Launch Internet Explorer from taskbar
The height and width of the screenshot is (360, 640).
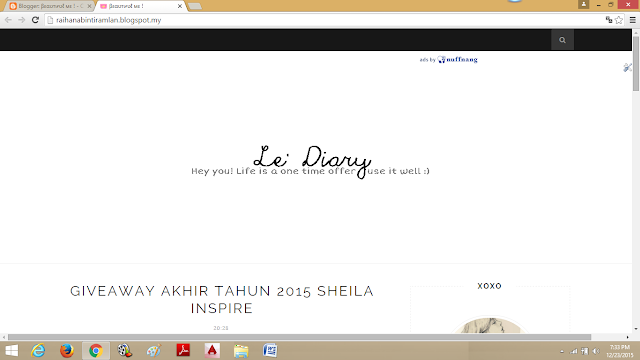(x=38, y=351)
